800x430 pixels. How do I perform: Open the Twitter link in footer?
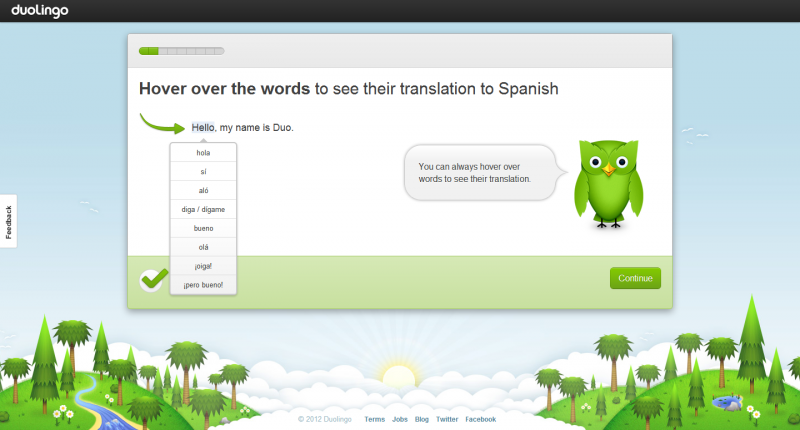(x=447, y=419)
